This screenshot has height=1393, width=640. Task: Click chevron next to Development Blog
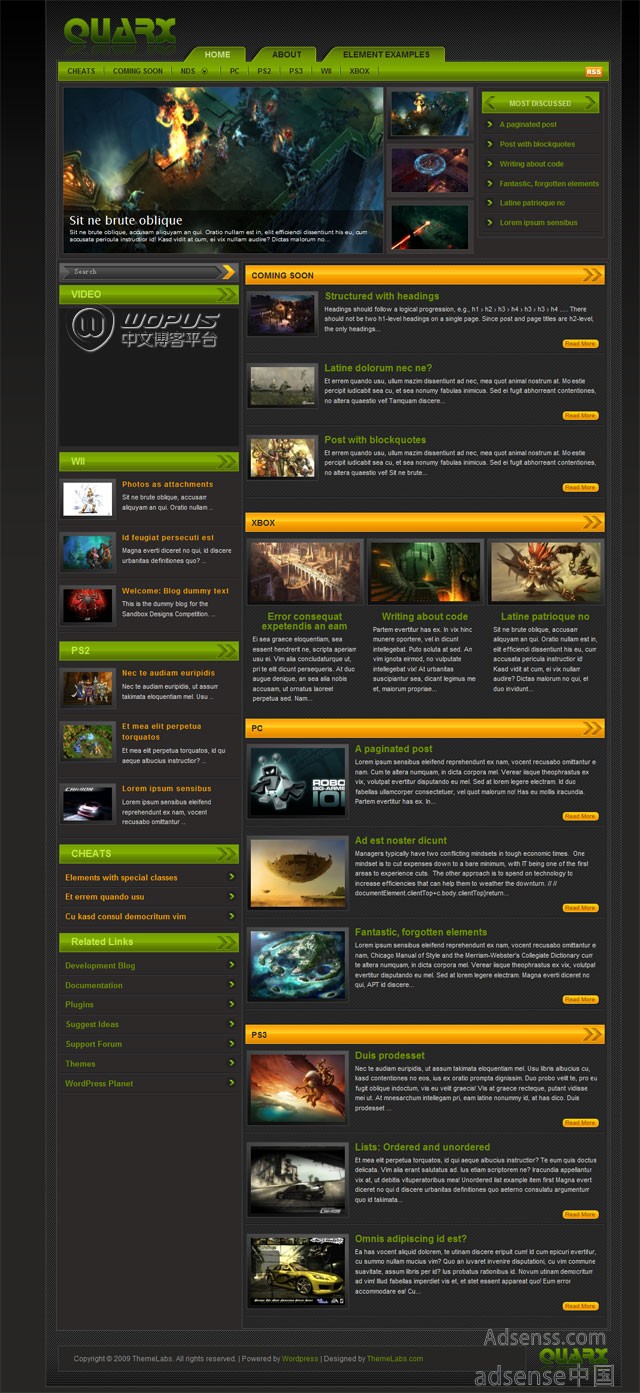pos(232,965)
